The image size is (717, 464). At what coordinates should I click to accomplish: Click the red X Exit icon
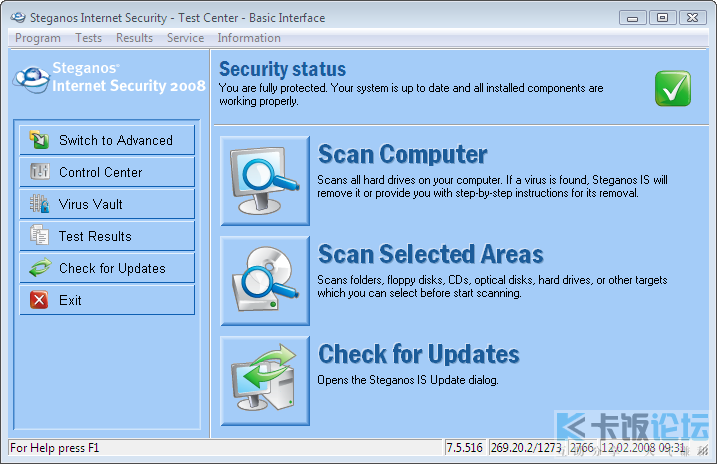(x=39, y=300)
